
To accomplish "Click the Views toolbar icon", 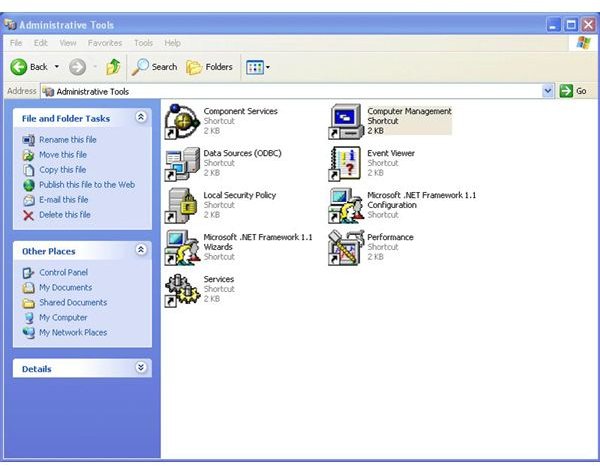I will (x=254, y=67).
